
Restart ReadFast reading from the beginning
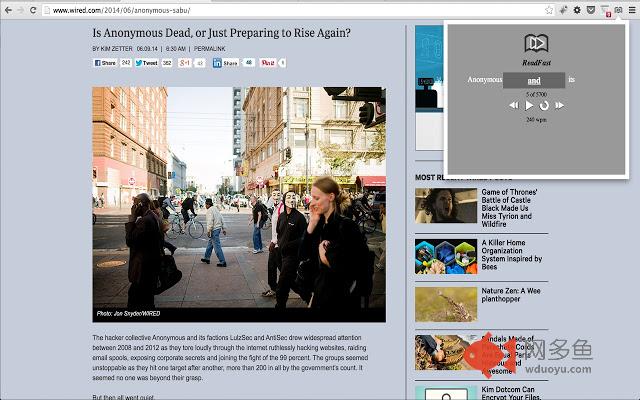pos(544,106)
